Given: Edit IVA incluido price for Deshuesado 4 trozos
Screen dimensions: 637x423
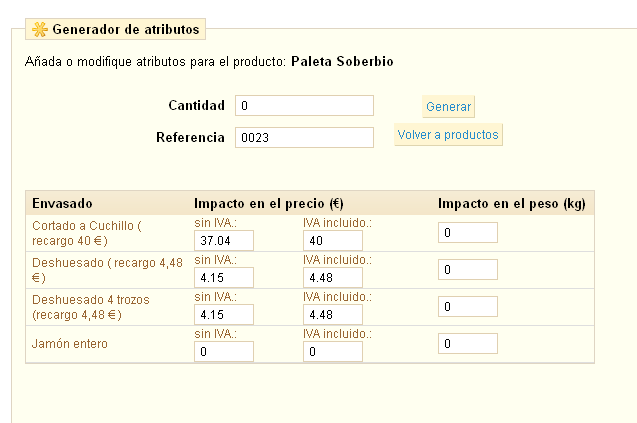Looking at the screenshot, I should pyautogui.click(x=332, y=315).
